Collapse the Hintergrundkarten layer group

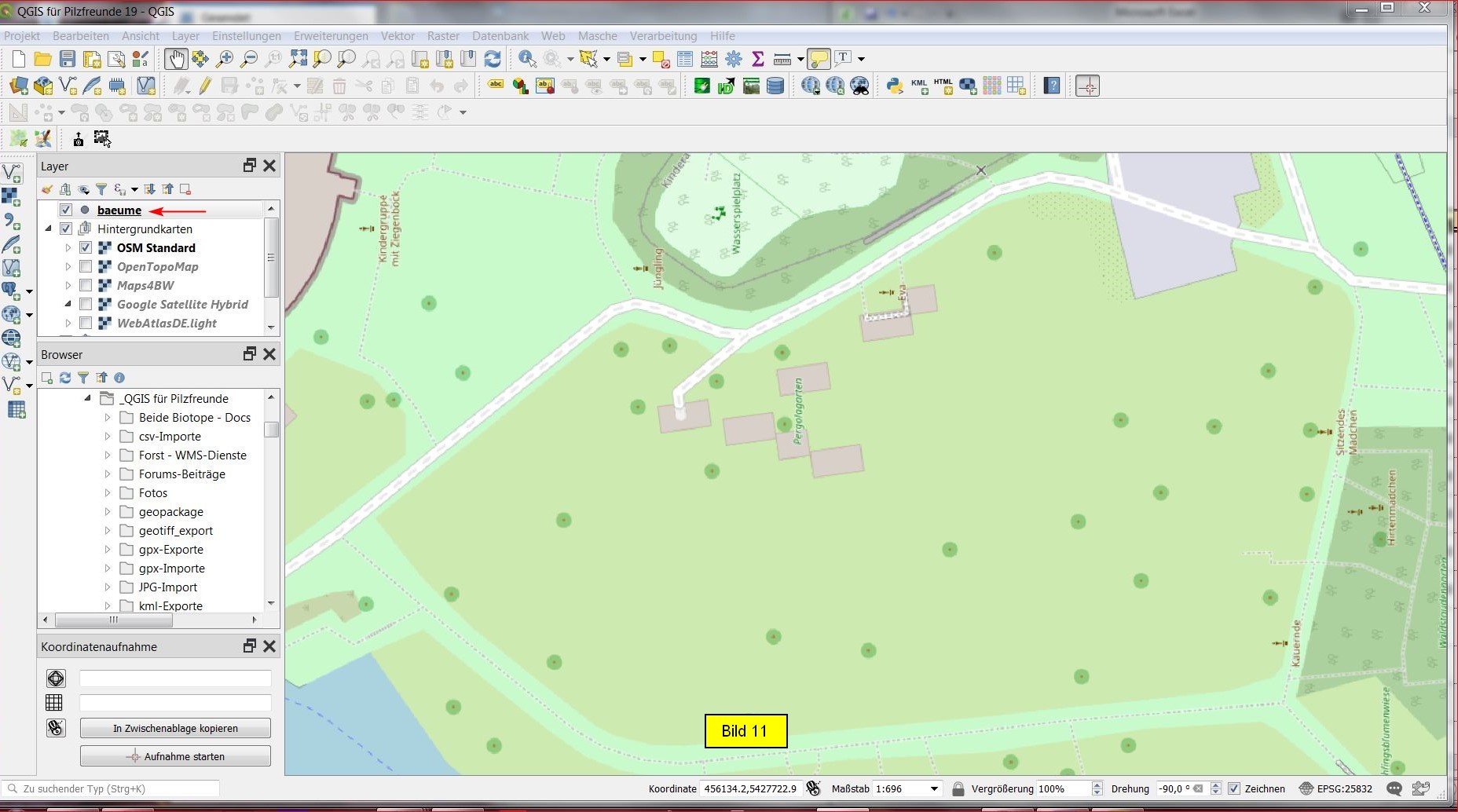(49, 229)
